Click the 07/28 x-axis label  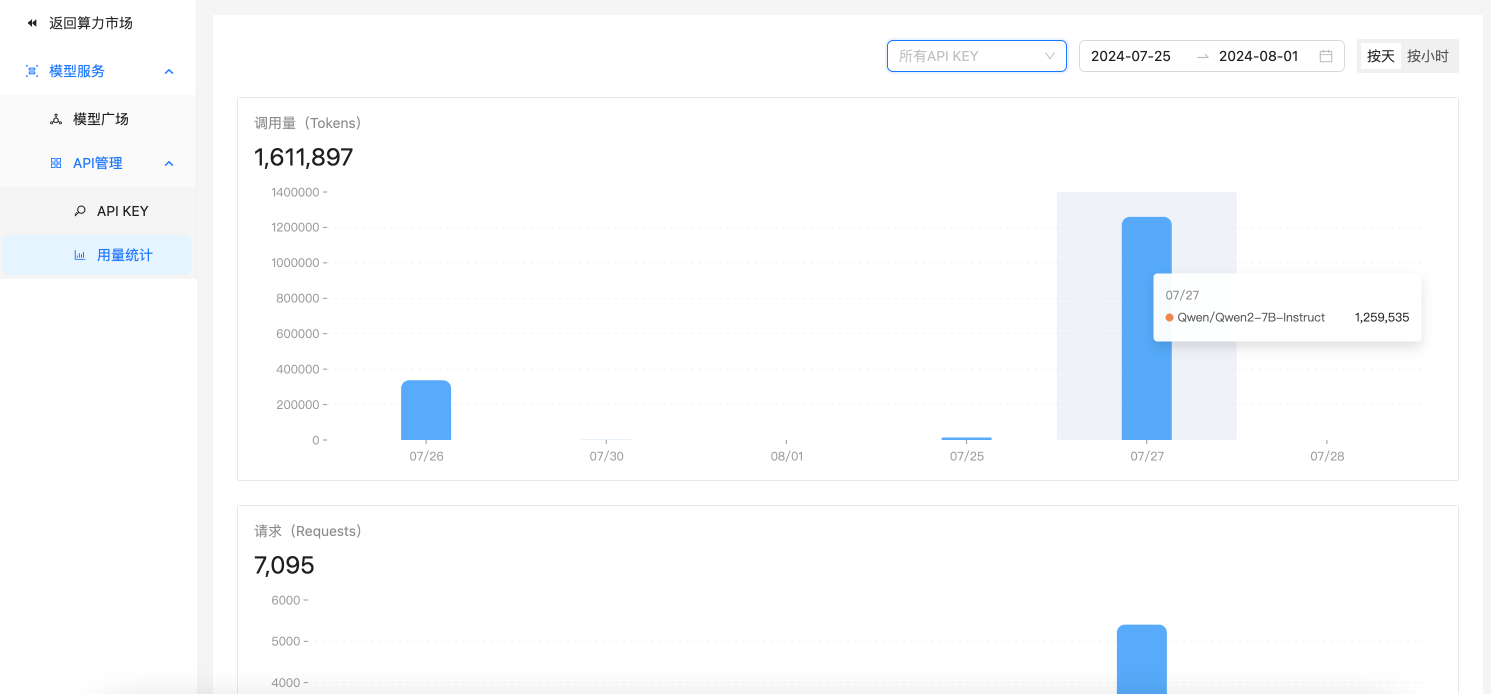(x=1327, y=456)
